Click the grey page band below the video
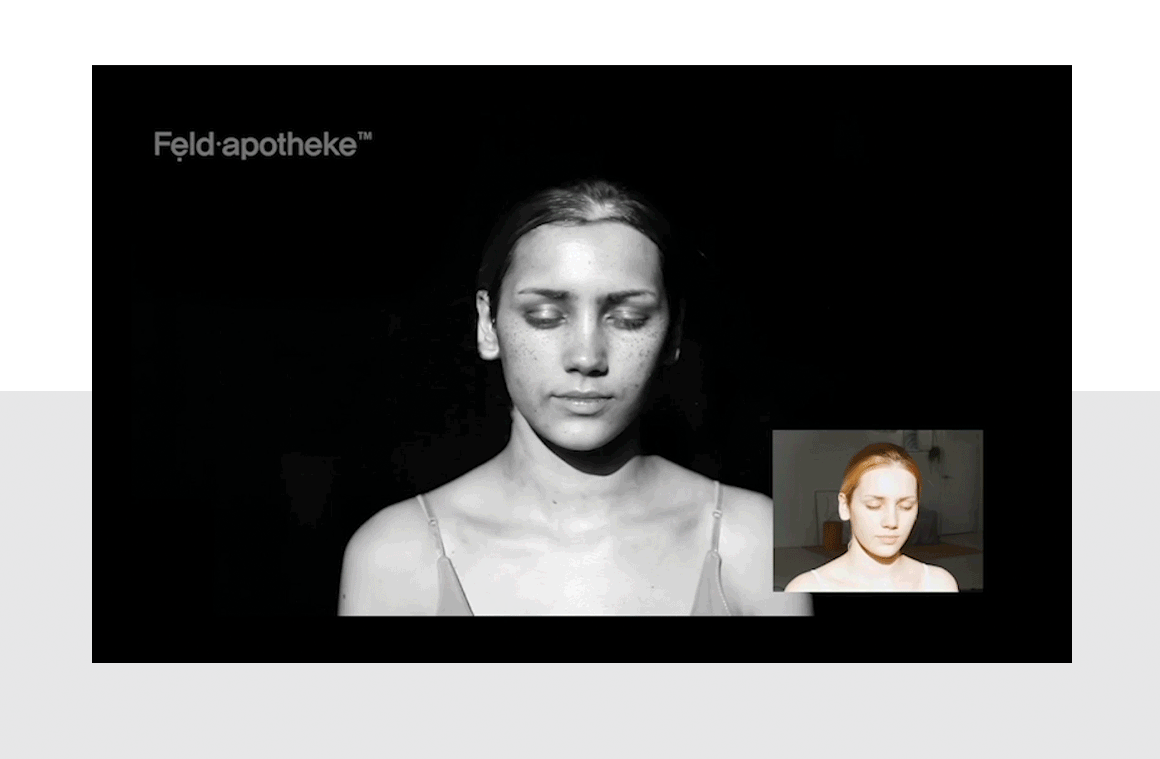Image resolution: width=1160 pixels, height=759 pixels. click(x=580, y=710)
